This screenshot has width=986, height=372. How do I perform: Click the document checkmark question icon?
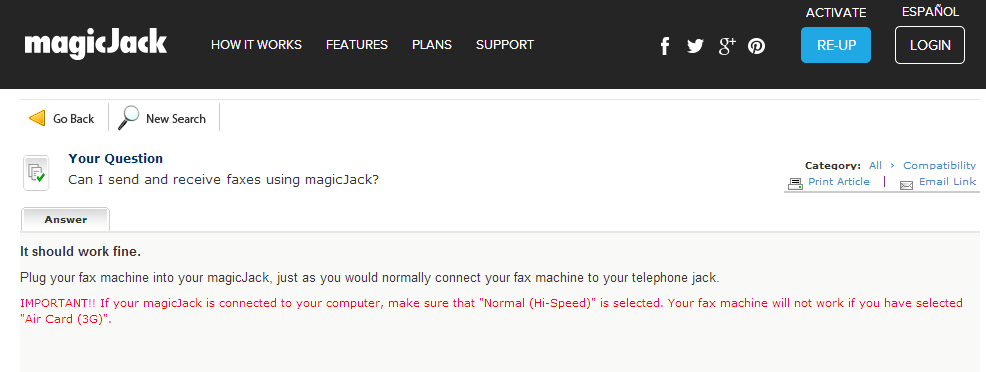point(36,173)
